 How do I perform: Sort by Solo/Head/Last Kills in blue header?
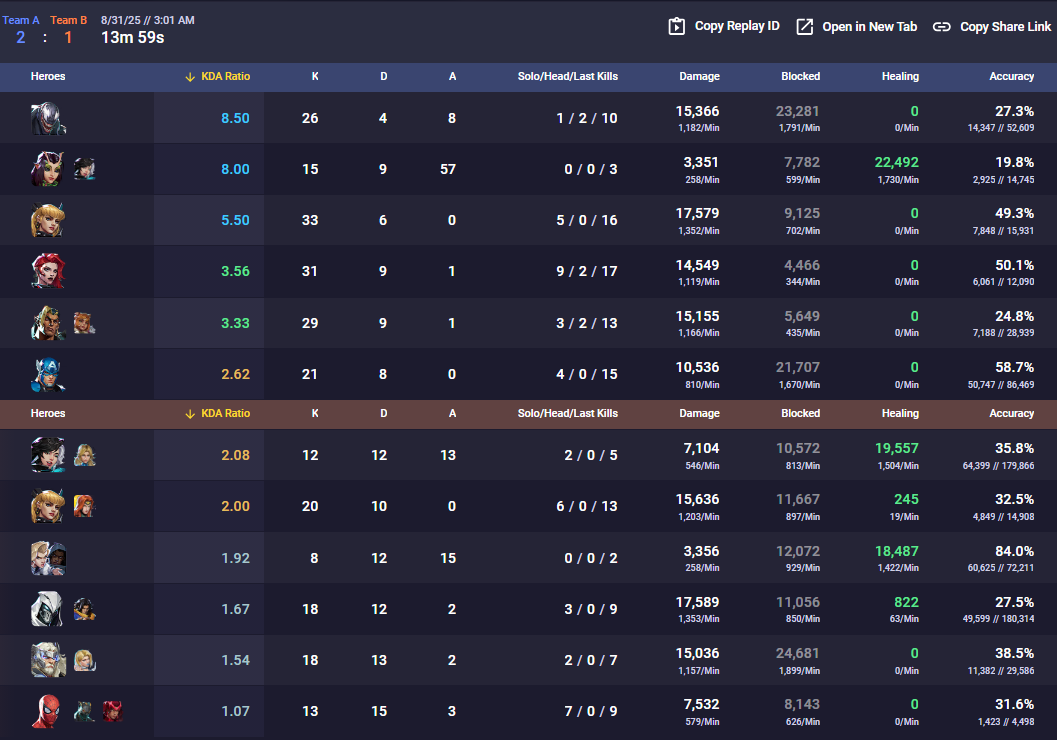pos(568,76)
